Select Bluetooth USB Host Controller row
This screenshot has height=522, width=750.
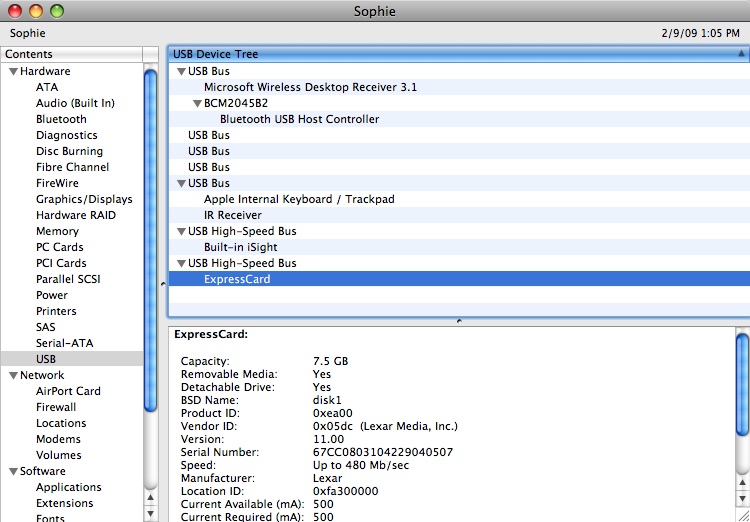(x=459, y=119)
